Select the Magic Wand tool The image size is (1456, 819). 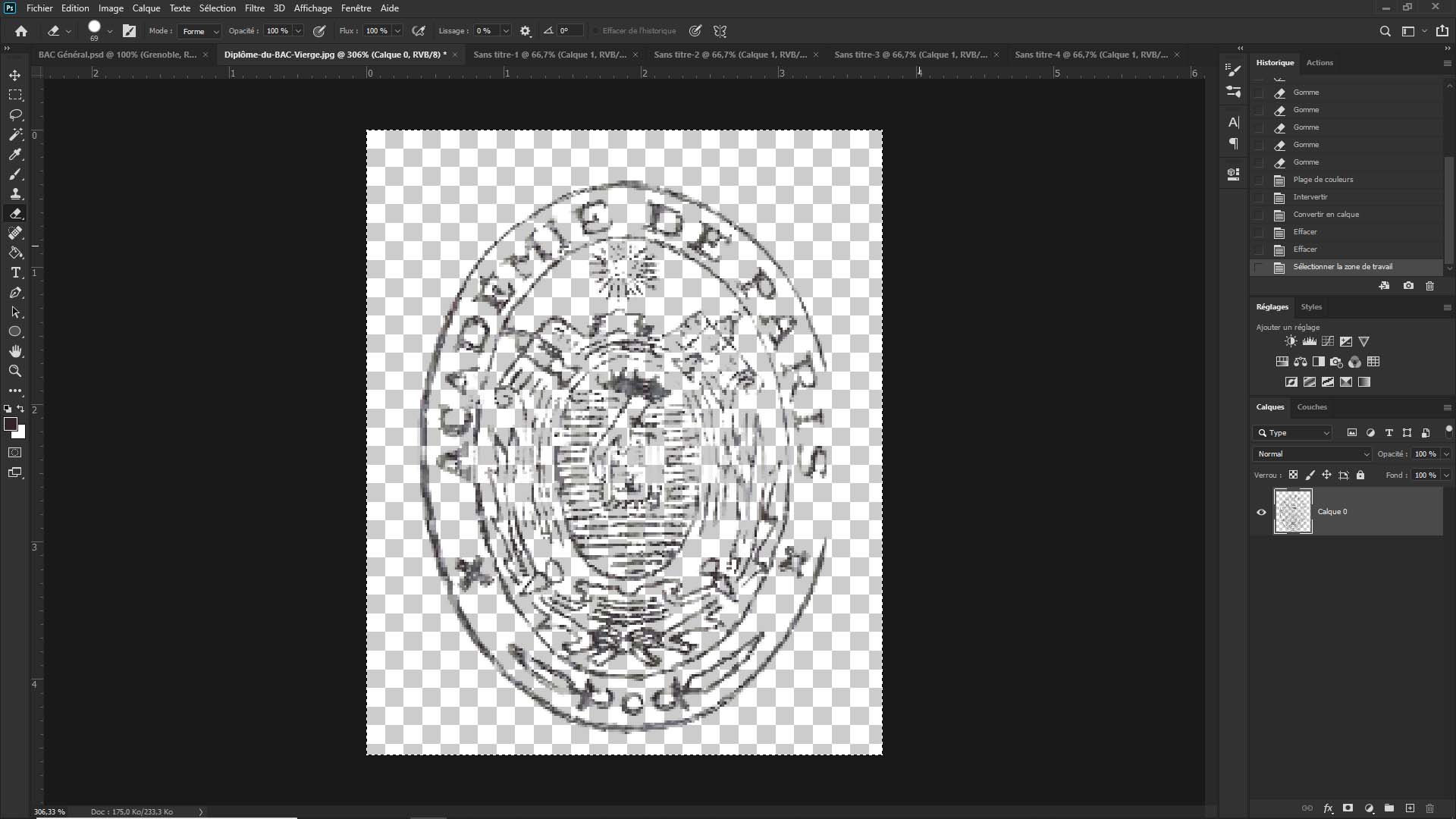(15, 134)
